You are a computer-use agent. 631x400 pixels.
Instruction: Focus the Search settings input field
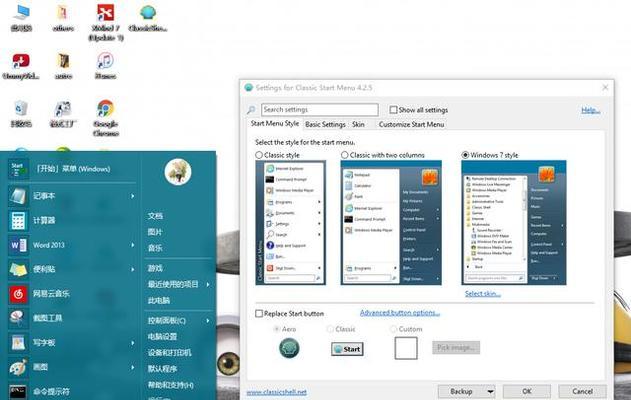pos(320,109)
